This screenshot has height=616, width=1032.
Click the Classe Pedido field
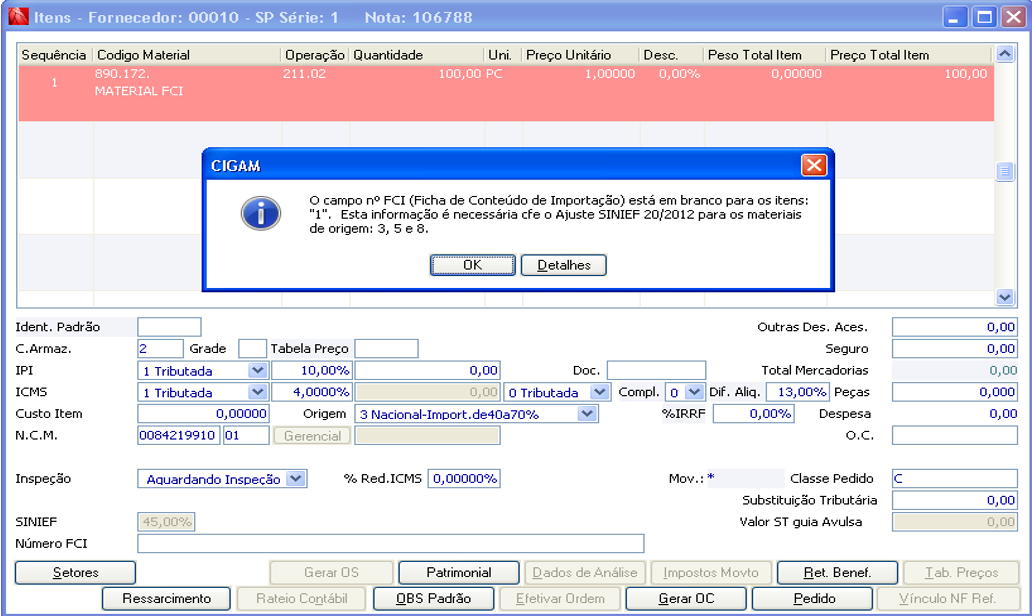(x=954, y=479)
